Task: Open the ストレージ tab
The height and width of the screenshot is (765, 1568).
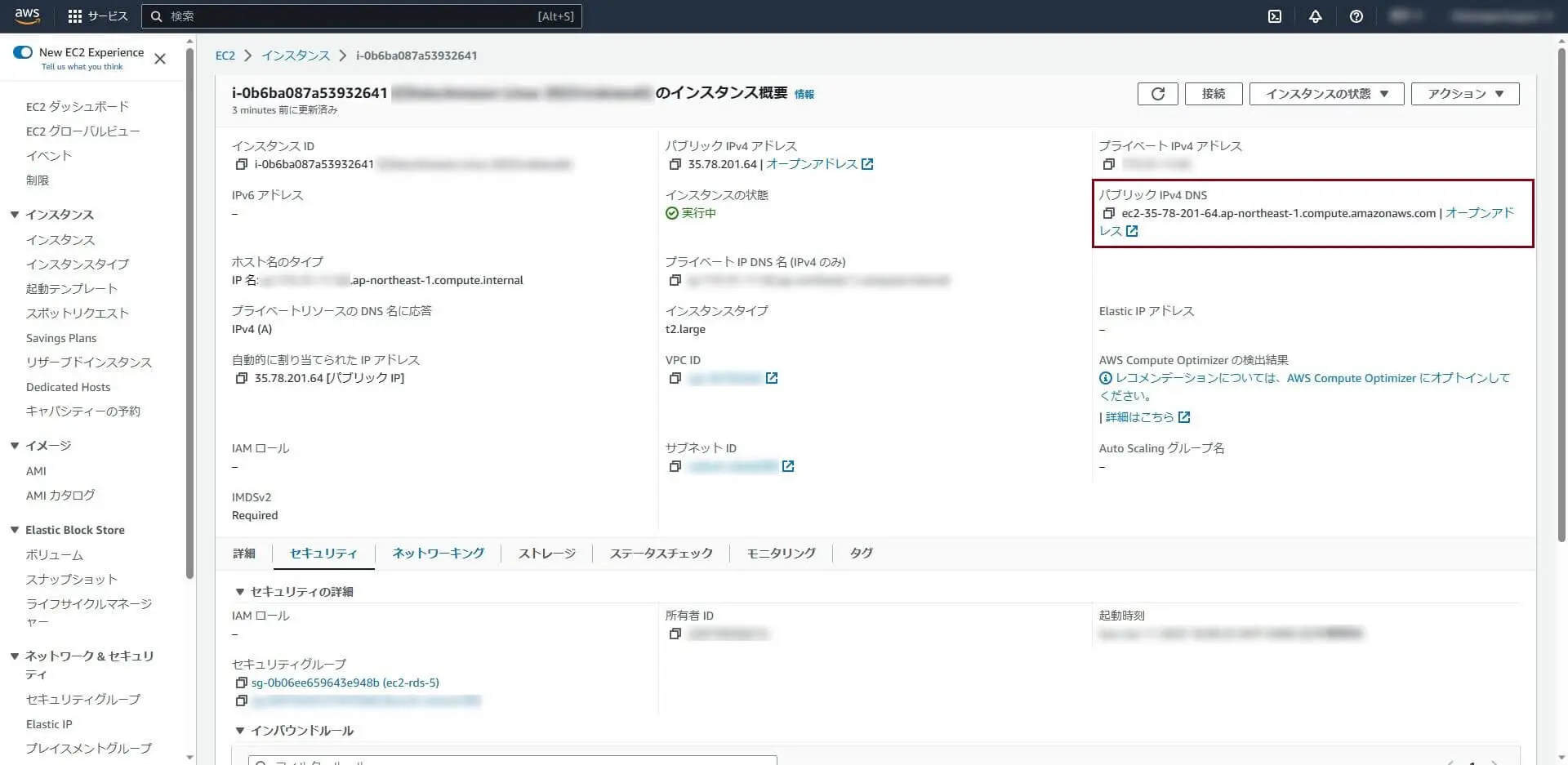Action: coord(547,554)
